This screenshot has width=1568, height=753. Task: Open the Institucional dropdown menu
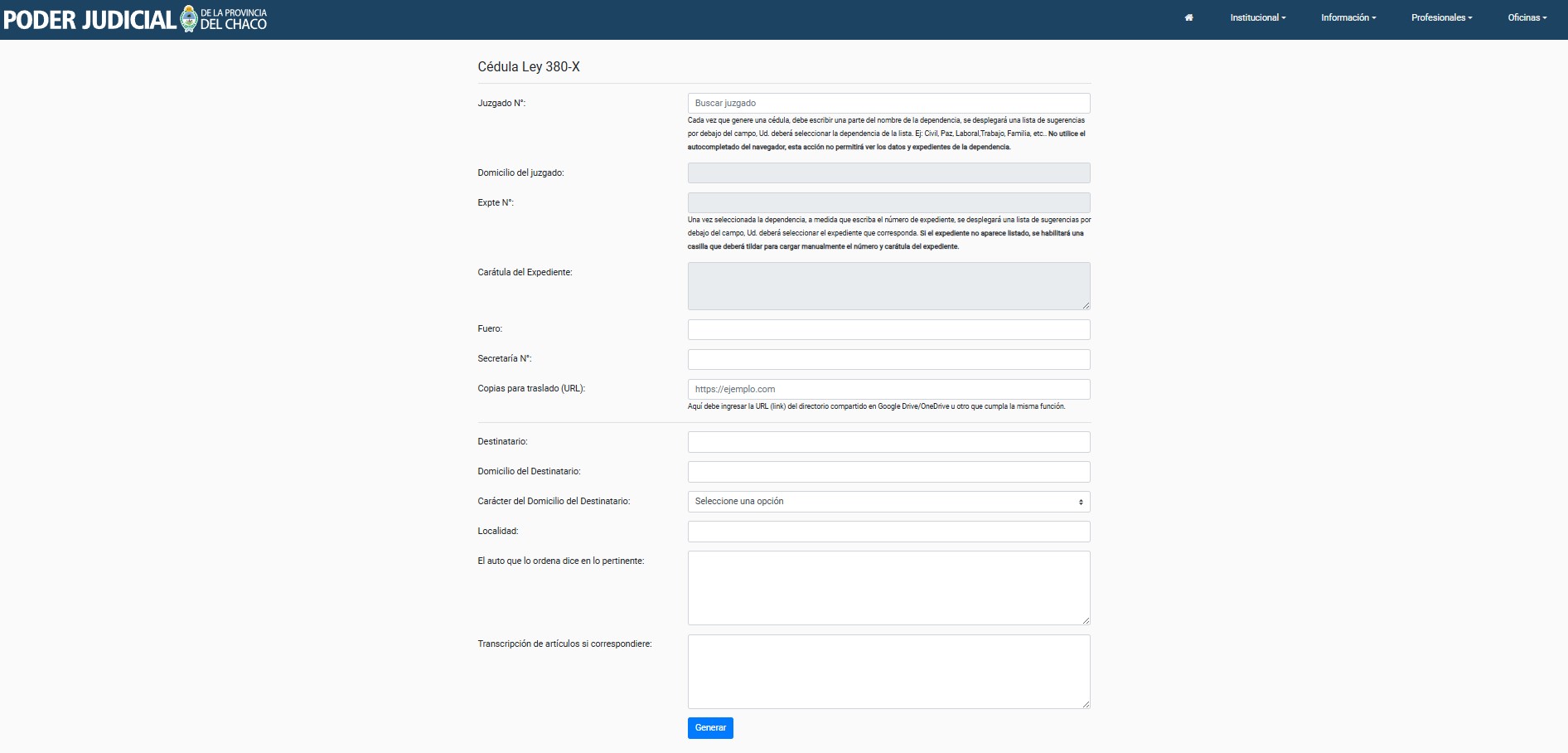coord(1257,17)
